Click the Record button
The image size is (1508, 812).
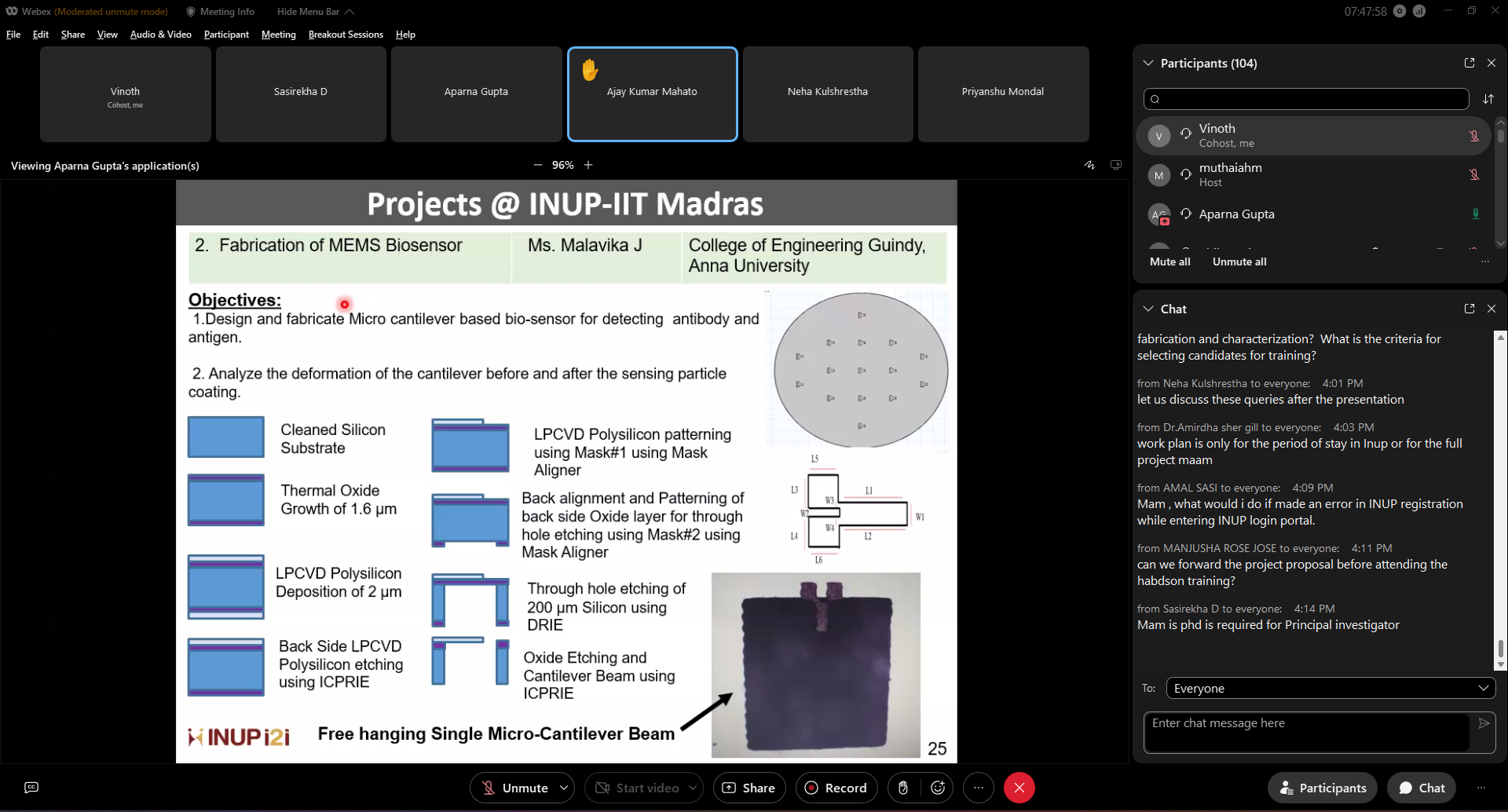(x=836, y=788)
